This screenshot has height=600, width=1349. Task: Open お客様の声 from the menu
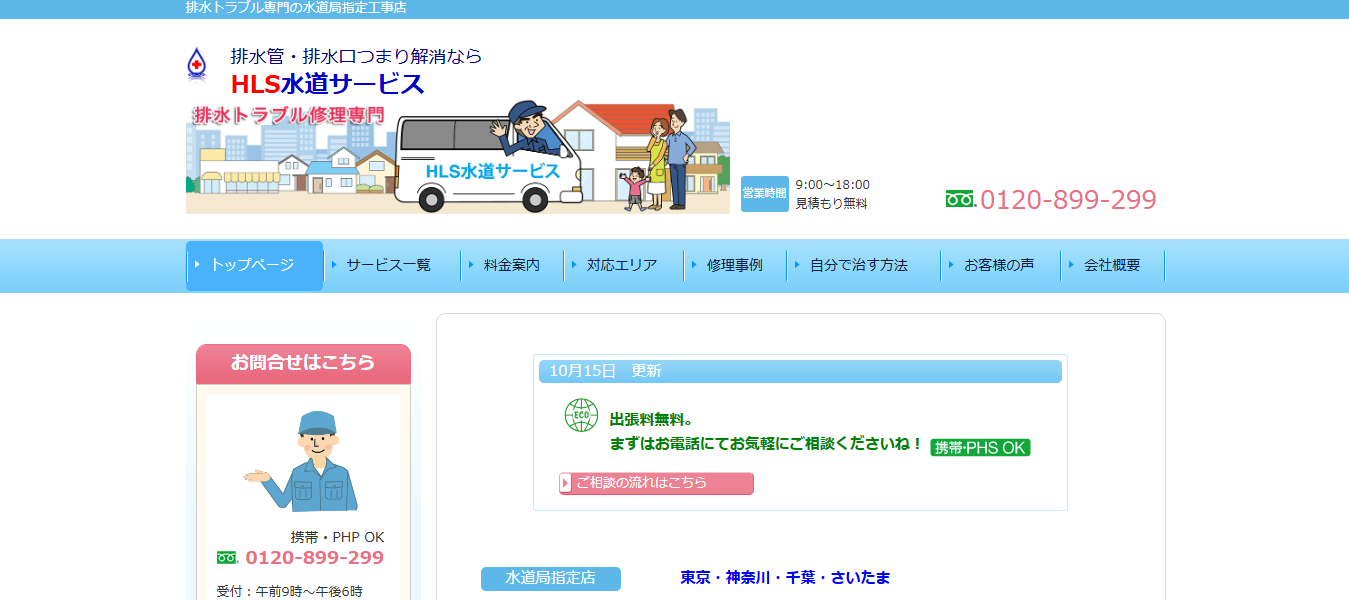[x=998, y=266]
